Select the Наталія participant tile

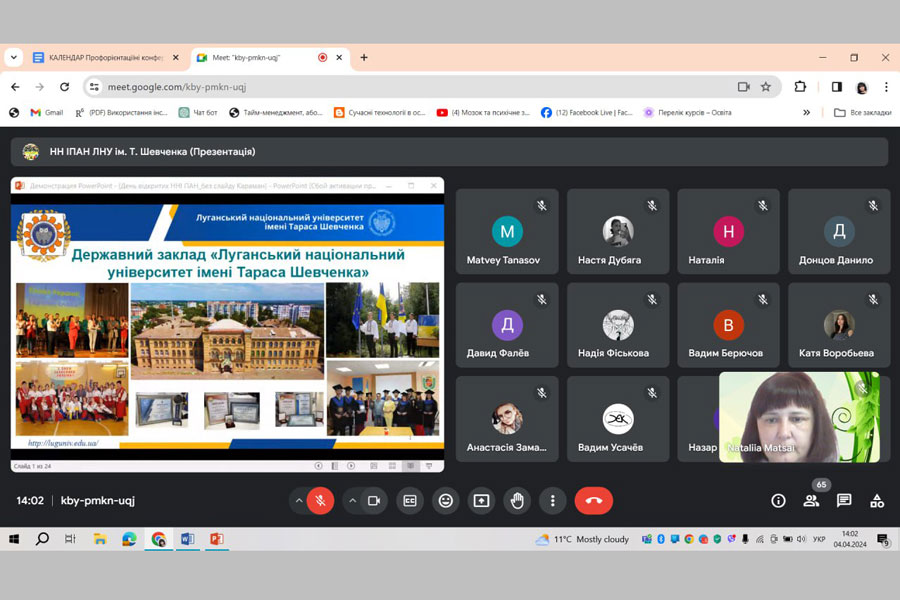pos(728,231)
